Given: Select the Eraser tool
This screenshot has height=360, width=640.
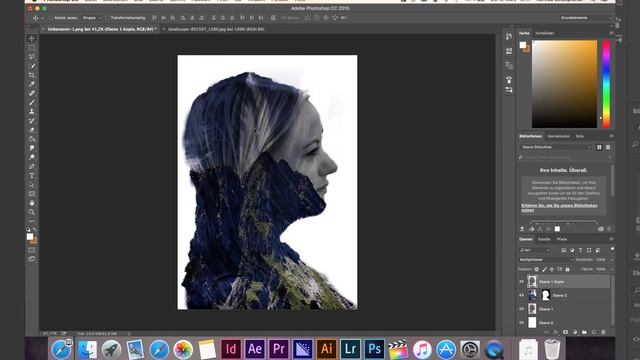Looking at the screenshot, I should click(32, 130).
